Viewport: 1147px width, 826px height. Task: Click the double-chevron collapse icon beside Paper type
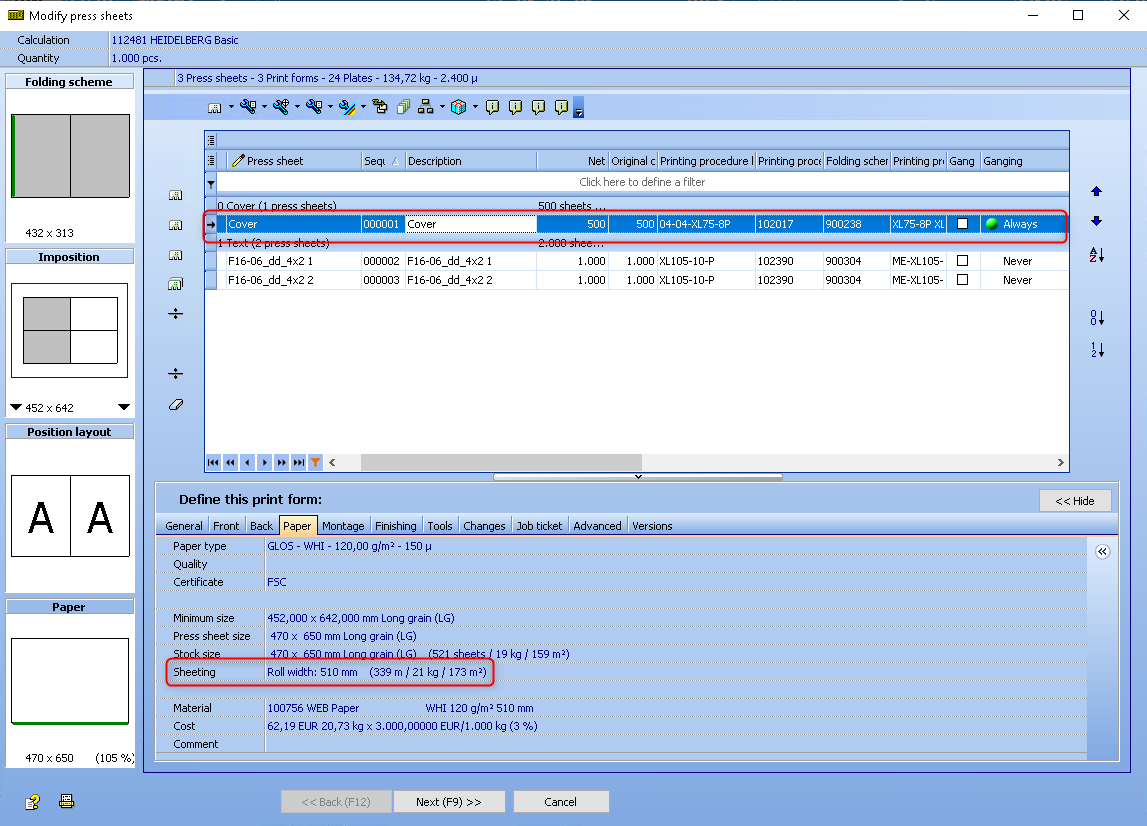(1102, 552)
